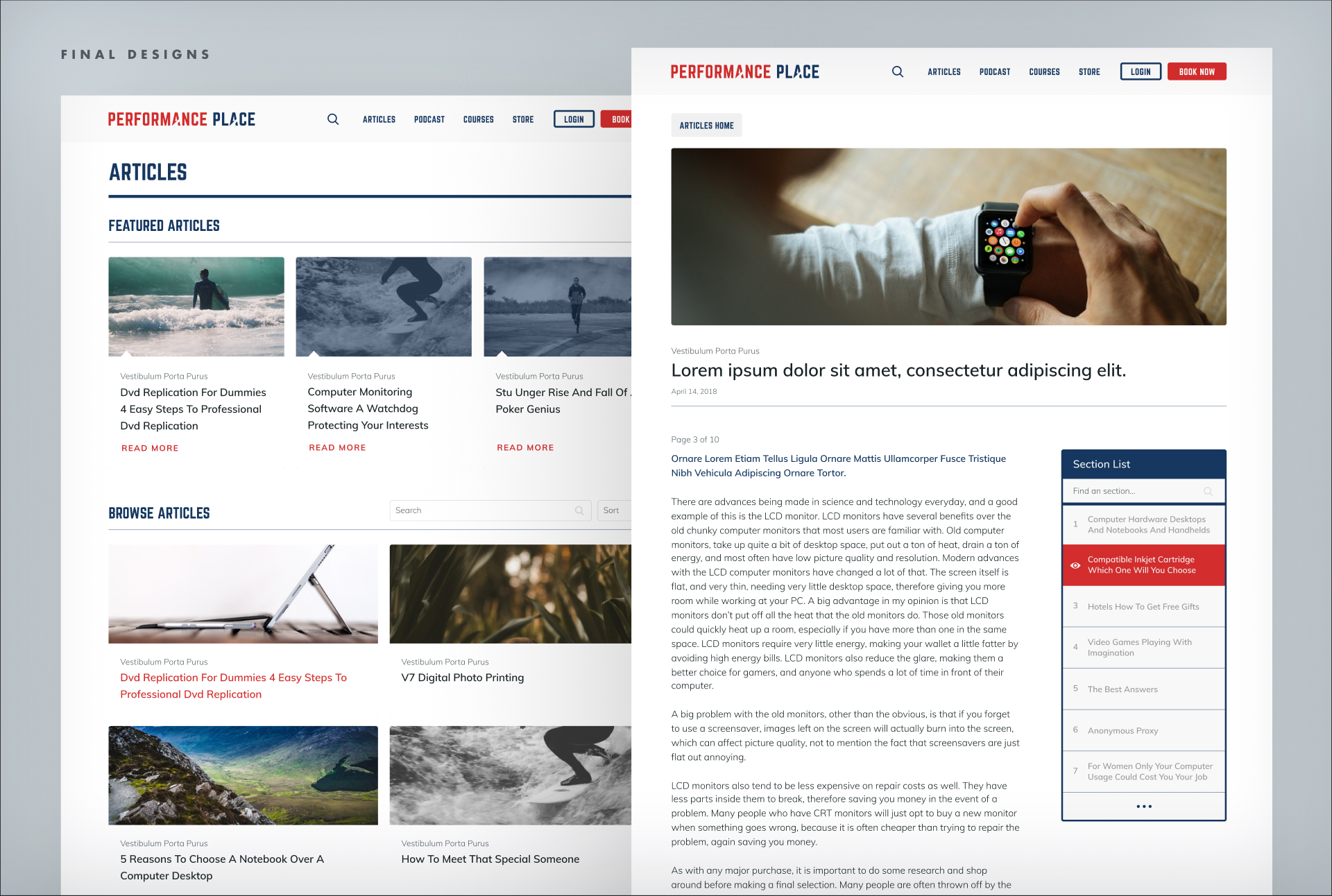Click eye icon on Compatible Inkjet Cartridge section

(x=1075, y=565)
